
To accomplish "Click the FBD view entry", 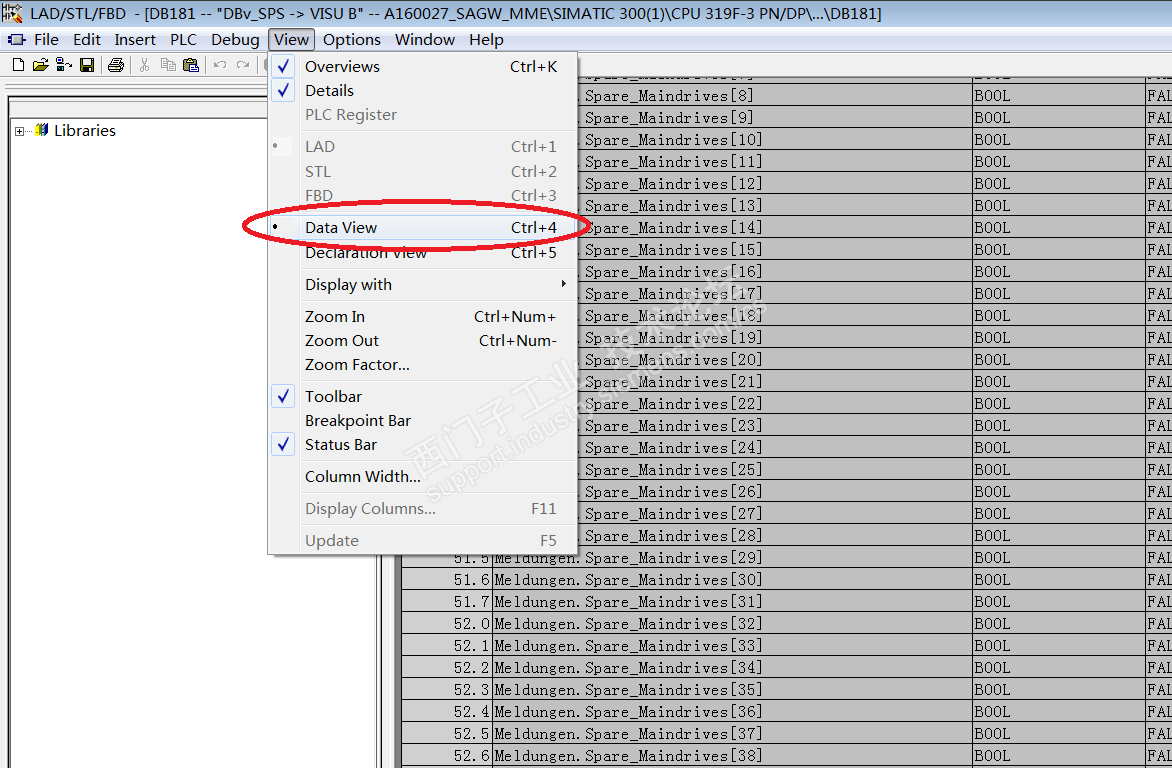I will coord(424,195).
